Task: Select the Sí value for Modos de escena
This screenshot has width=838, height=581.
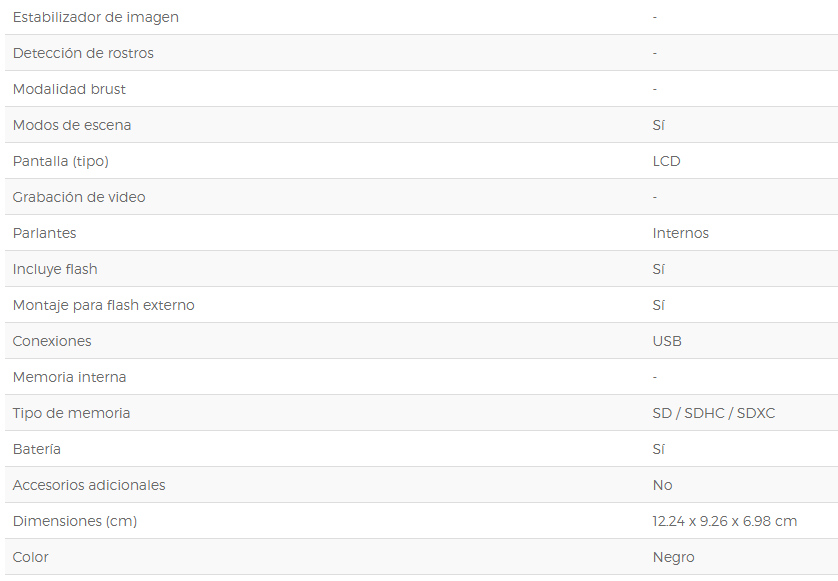Action: [658, 125]
